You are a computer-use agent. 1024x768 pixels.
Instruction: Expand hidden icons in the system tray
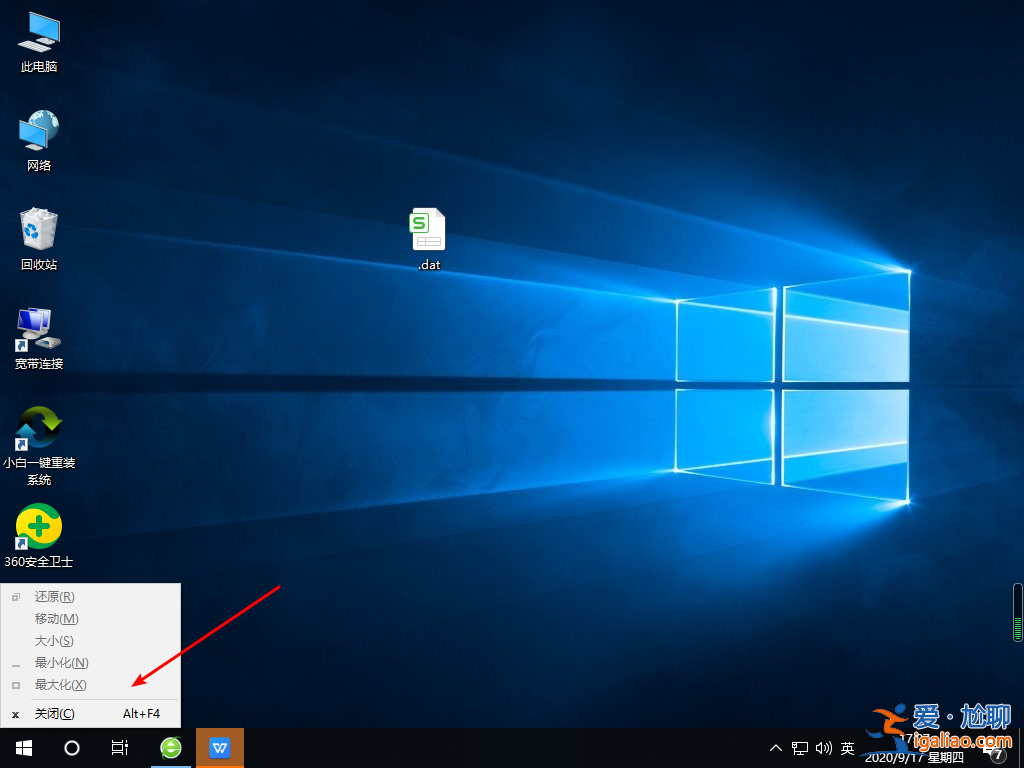(x=776, y=747)
